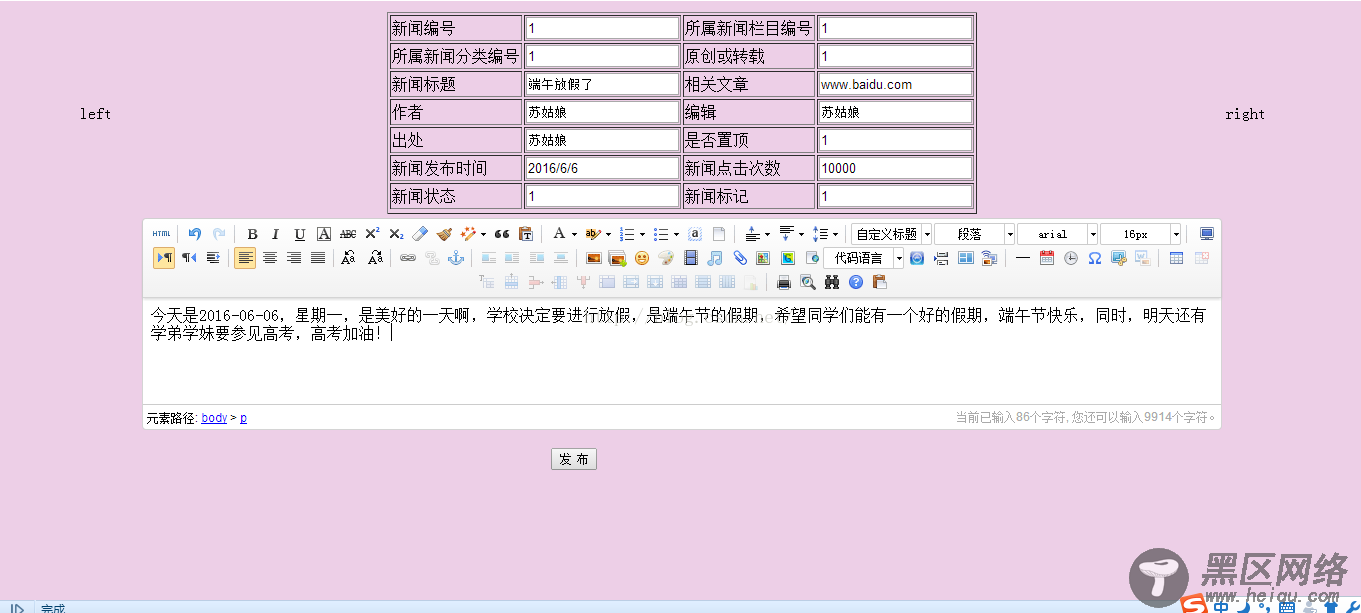Preview the document
The width and height of the screenshot is (1361, 613).
point(808,282)
